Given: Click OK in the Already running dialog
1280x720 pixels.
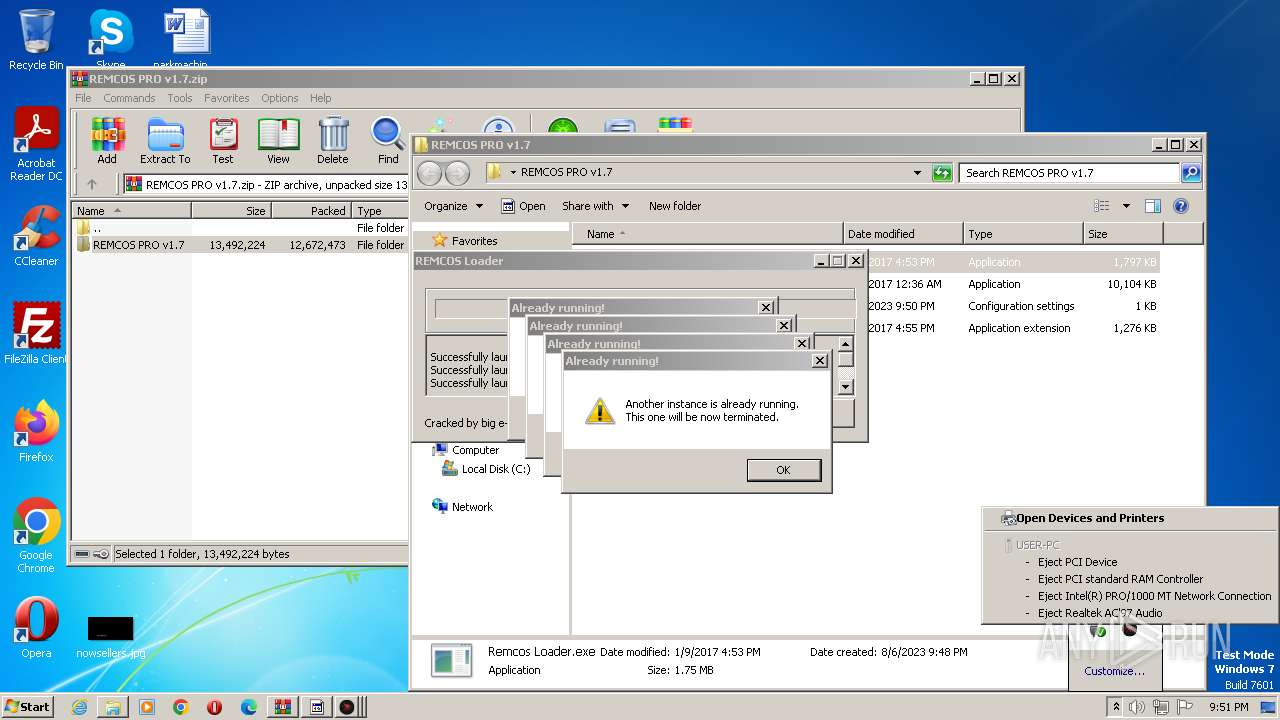Looking at the screenshot, I should [x=783, y=470].
